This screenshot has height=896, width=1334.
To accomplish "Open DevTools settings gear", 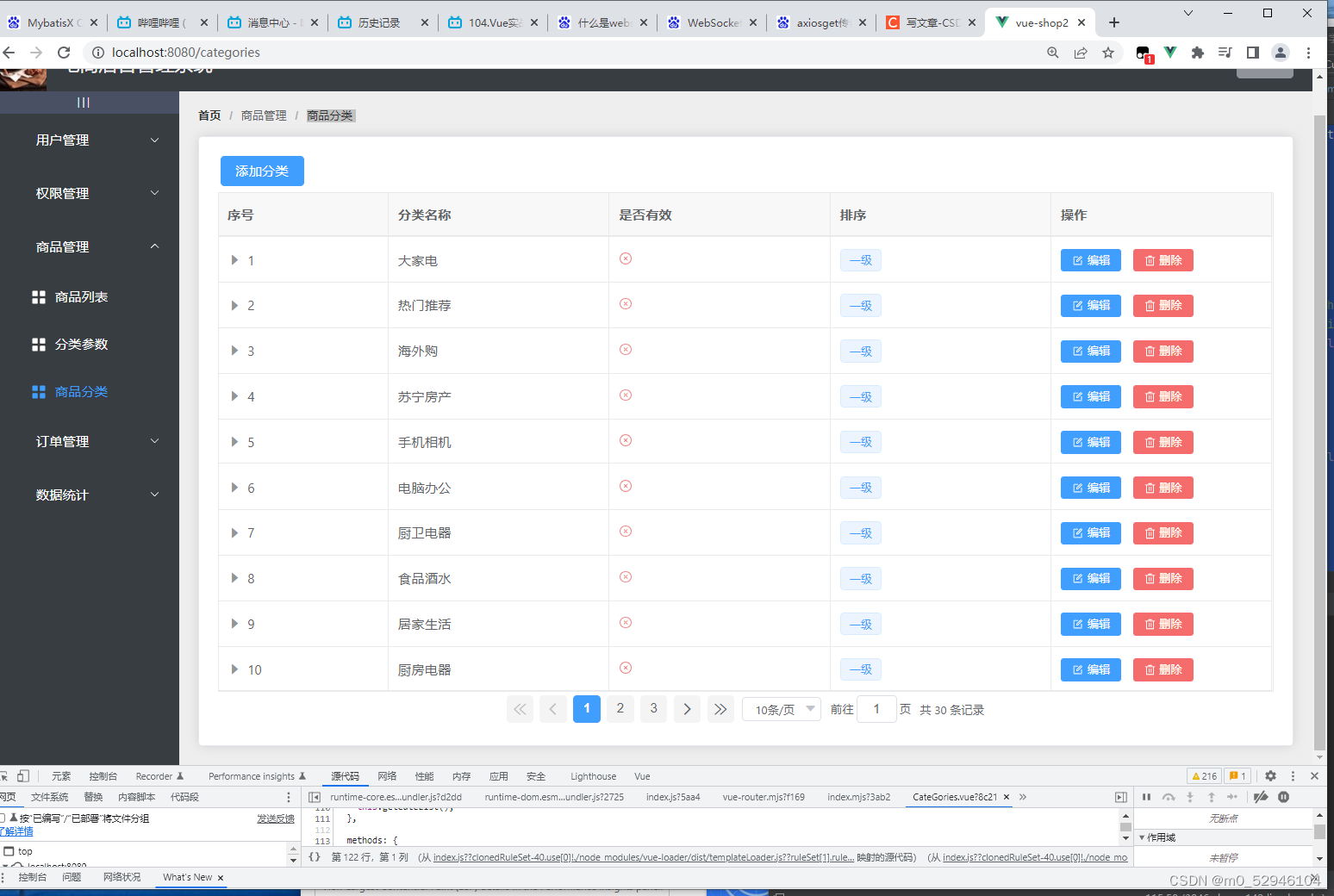I will click(x=1270, y=776).
